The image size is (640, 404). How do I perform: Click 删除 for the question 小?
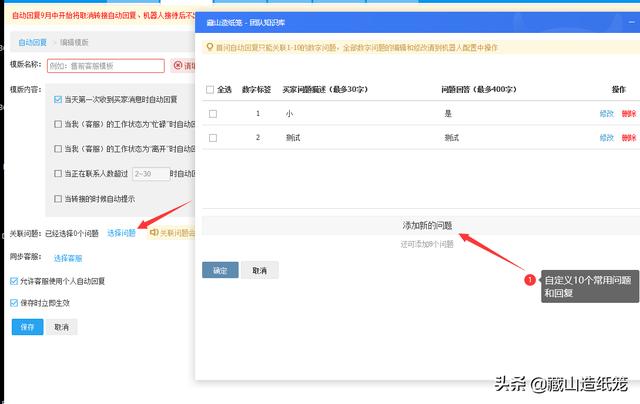click(629, 113)
